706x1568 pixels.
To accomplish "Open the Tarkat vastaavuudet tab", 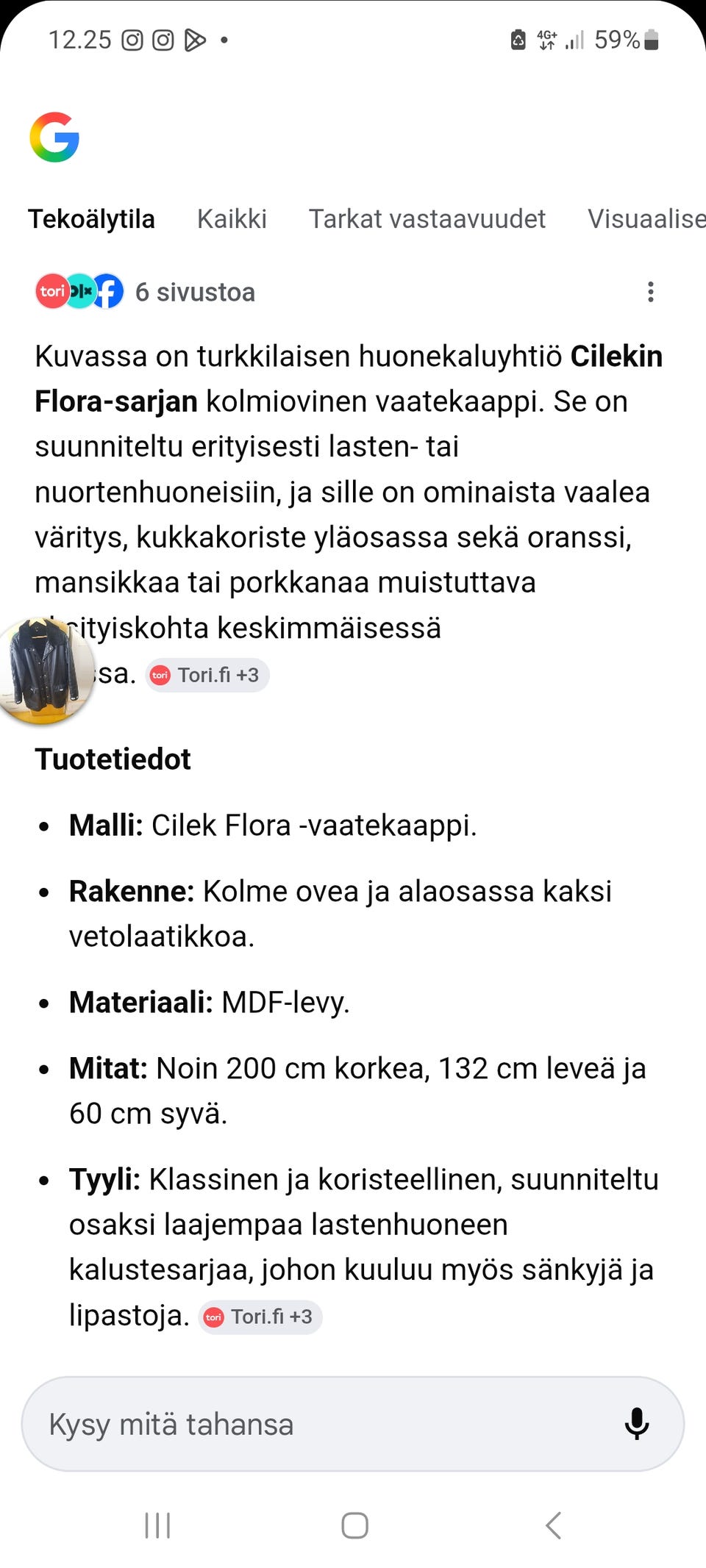I will [x=427, y=218].
